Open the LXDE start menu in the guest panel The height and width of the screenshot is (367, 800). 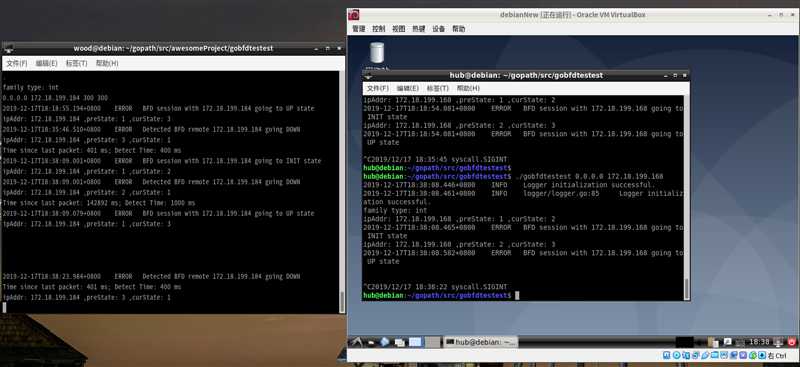click(x=357, y=342)
